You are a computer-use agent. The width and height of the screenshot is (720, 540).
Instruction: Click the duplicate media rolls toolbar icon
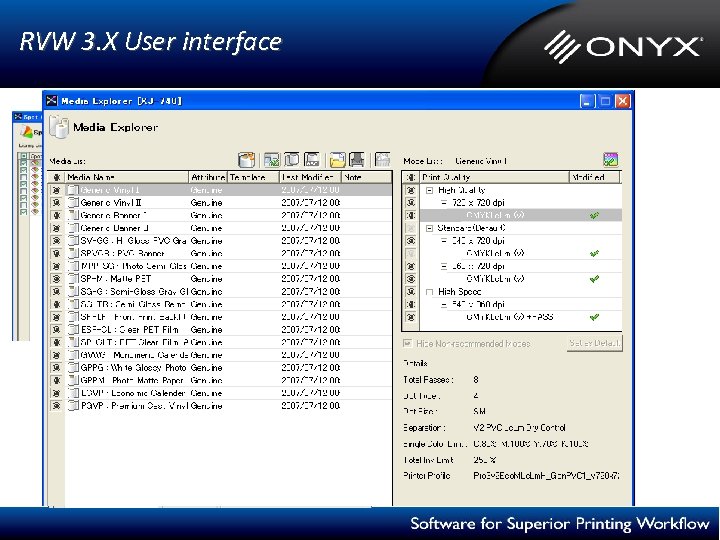(x=292, y=160)
